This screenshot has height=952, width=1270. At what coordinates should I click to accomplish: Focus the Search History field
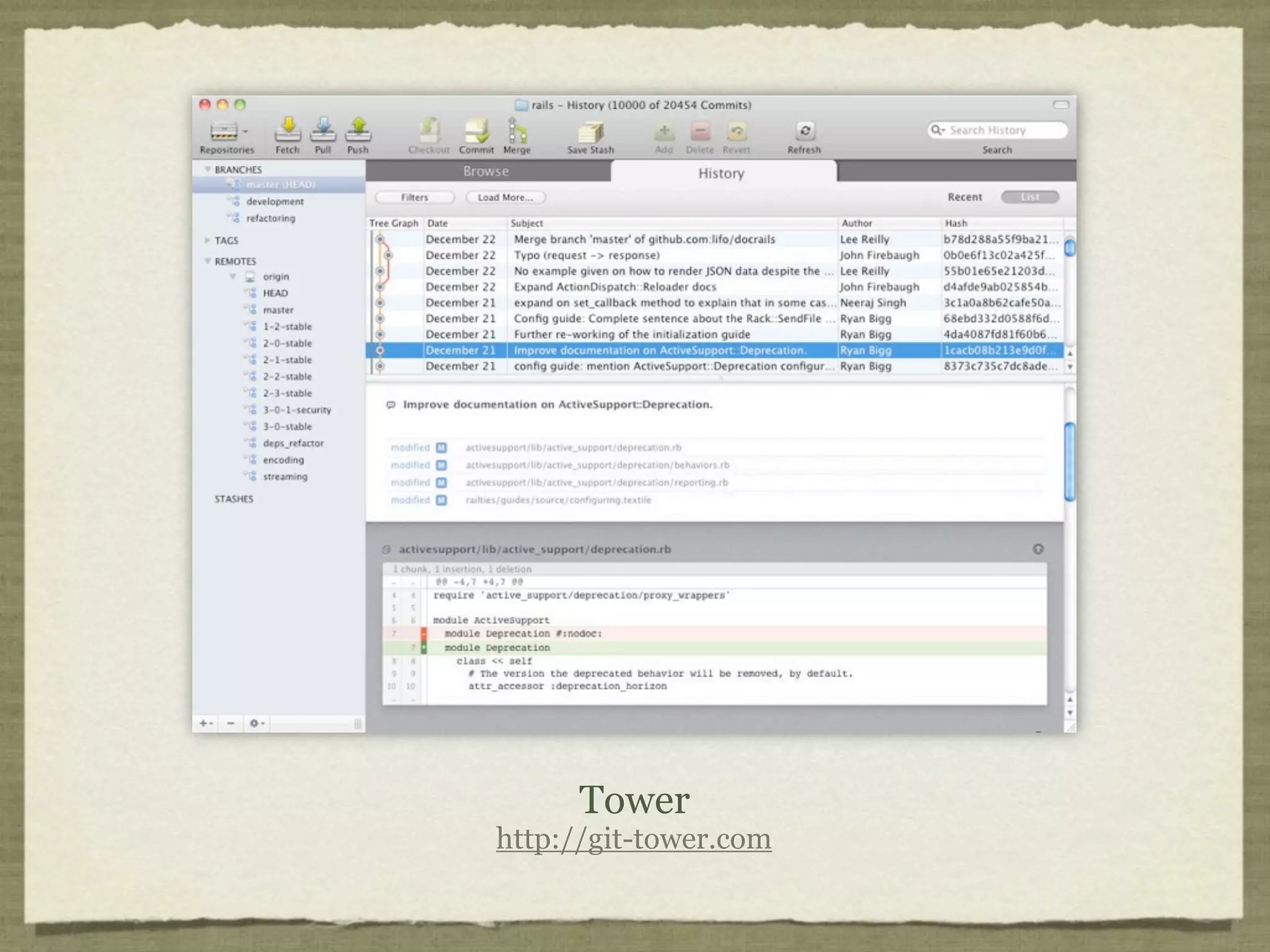(x=998, y=130)
